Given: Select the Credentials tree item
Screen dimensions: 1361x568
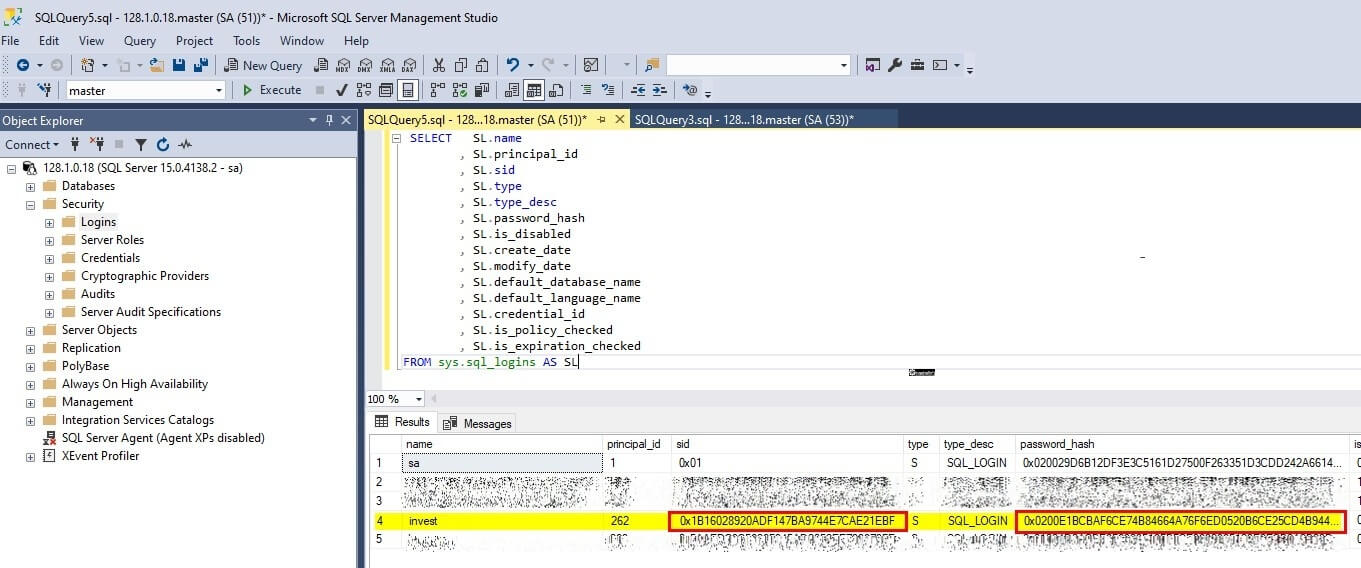Looking at the screenshot, I should 110,258.
